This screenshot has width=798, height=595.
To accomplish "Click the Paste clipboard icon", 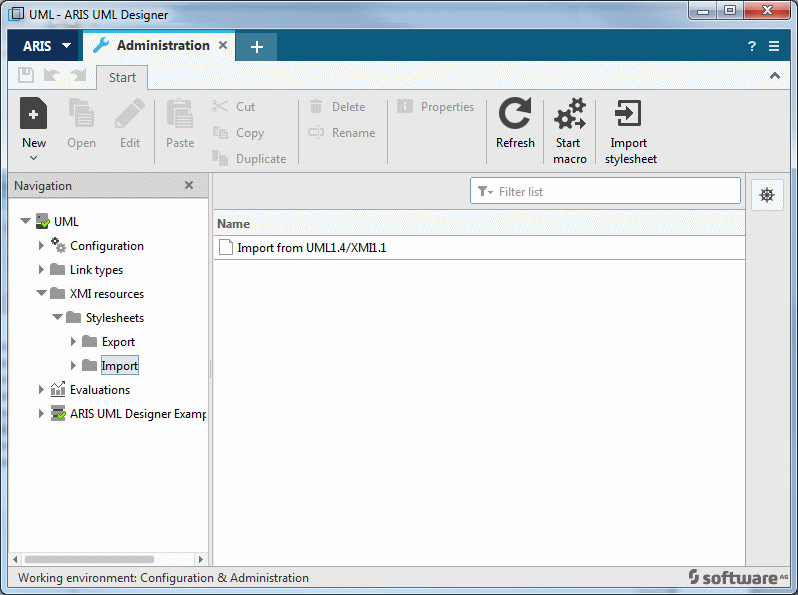I will pyautogui.click(x=180, y=113).
